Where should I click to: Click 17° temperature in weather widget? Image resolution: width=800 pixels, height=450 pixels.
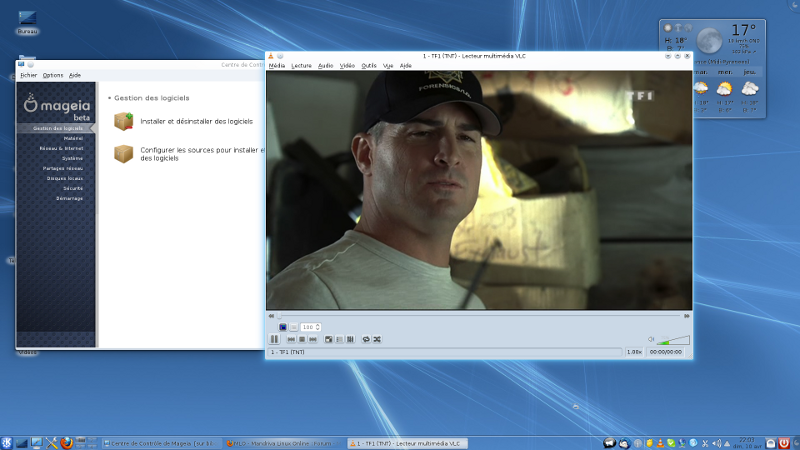(743, 30)
